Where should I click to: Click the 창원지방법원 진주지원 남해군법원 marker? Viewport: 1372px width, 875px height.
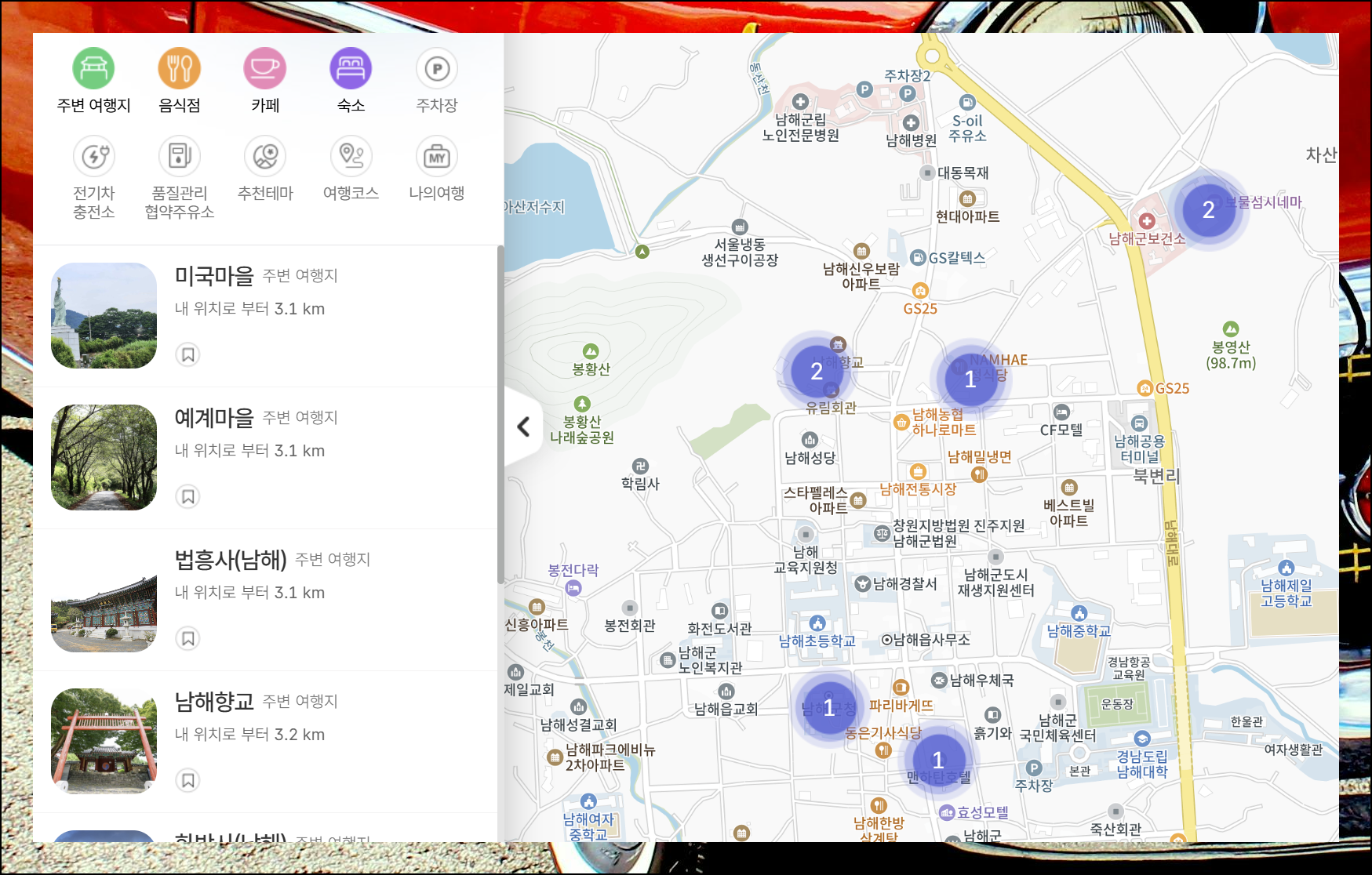(x=882, y=533)
